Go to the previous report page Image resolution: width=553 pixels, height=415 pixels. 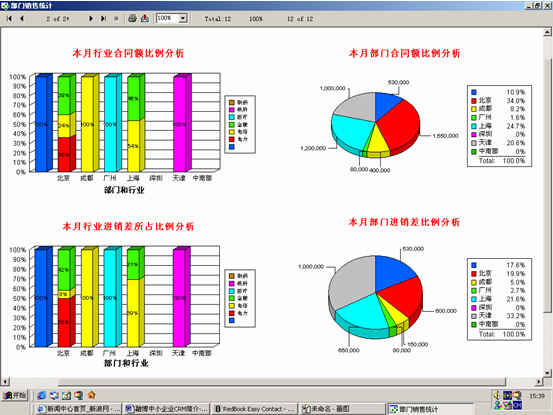(22, 19)
